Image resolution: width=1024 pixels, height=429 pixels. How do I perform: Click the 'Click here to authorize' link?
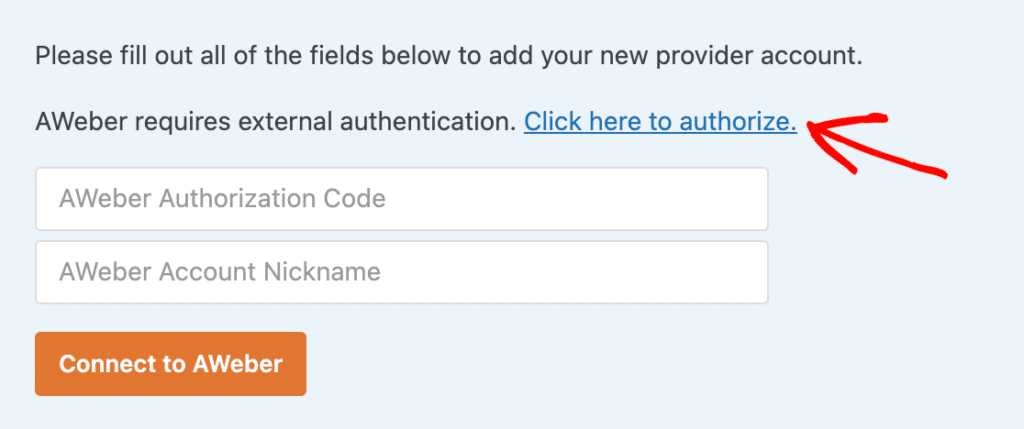pos(660,123)
